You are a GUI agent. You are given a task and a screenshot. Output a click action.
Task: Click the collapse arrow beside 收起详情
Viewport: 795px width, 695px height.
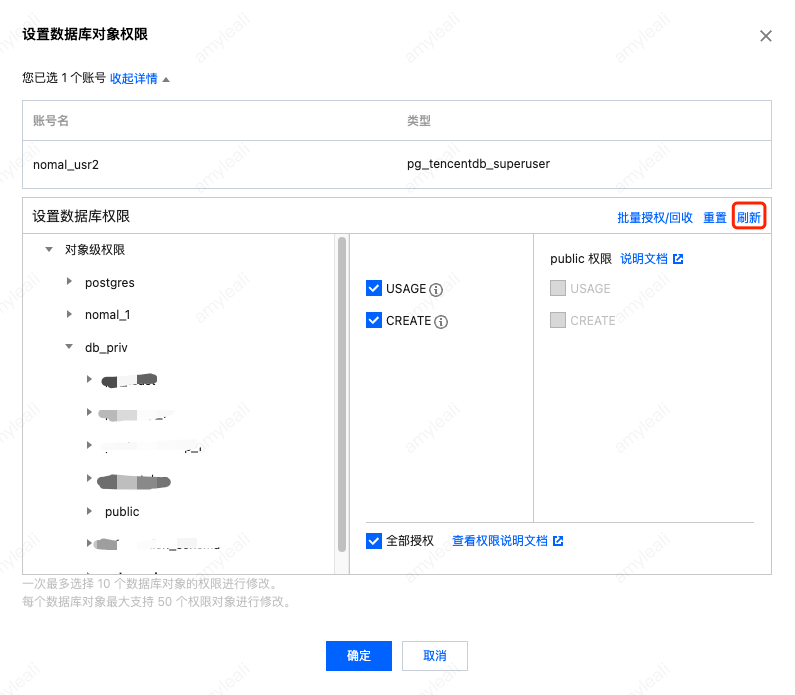(x=166, y=80)
